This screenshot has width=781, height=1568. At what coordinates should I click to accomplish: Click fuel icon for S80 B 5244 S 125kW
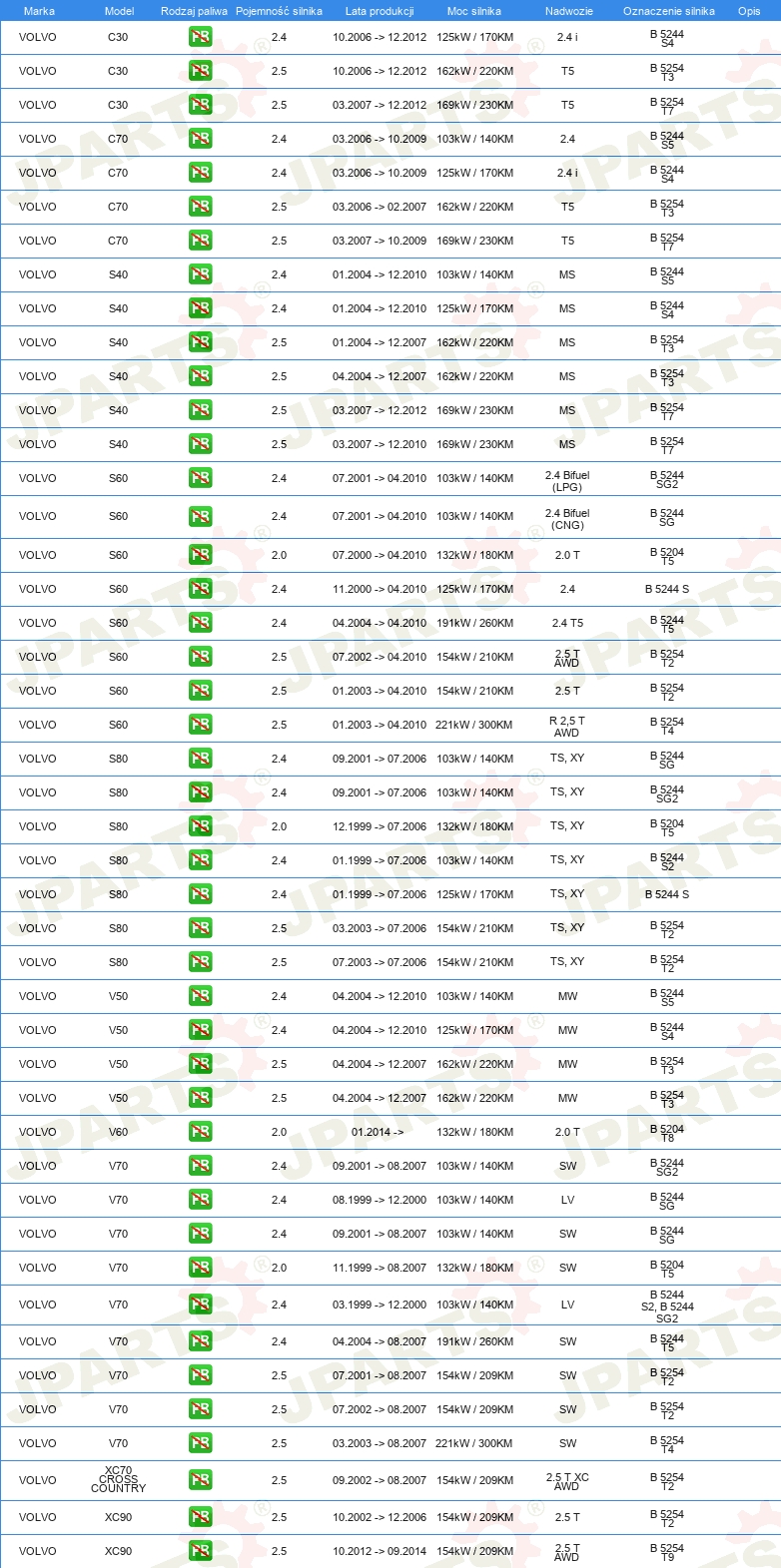pos(200,894)
